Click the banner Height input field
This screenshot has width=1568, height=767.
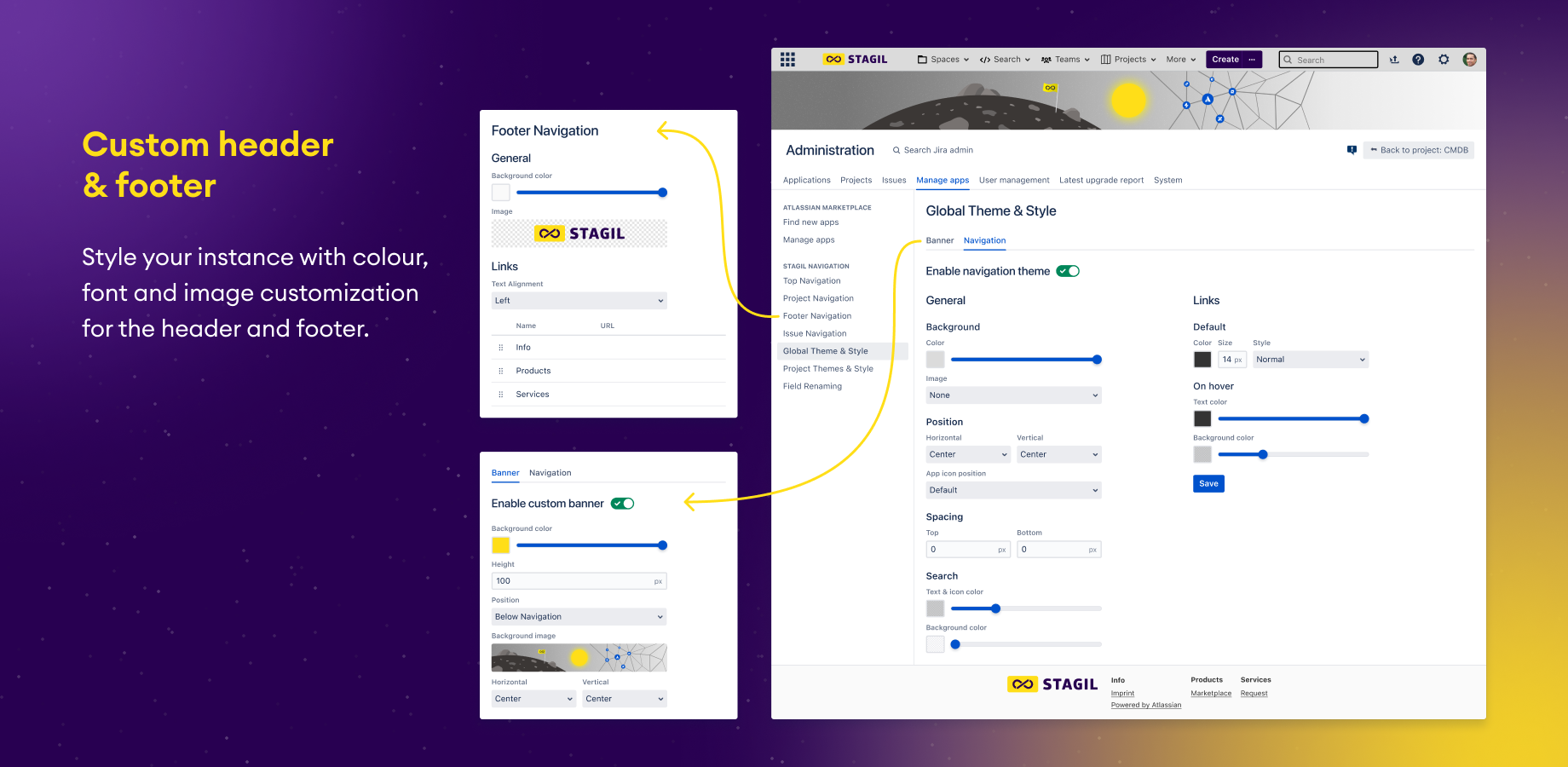coord(579,581)
